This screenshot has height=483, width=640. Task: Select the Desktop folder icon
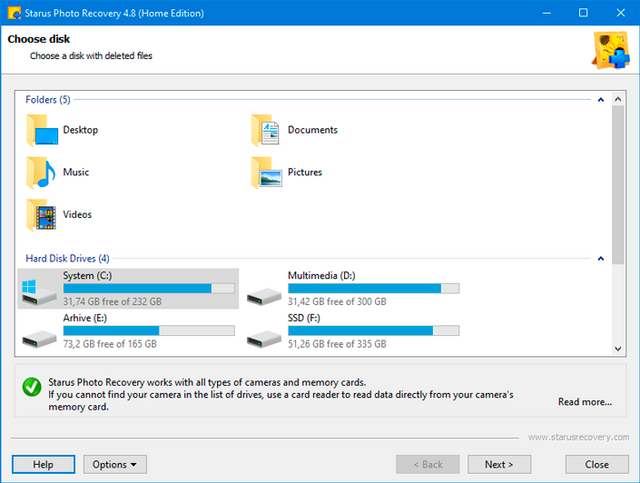coord(42,130)
